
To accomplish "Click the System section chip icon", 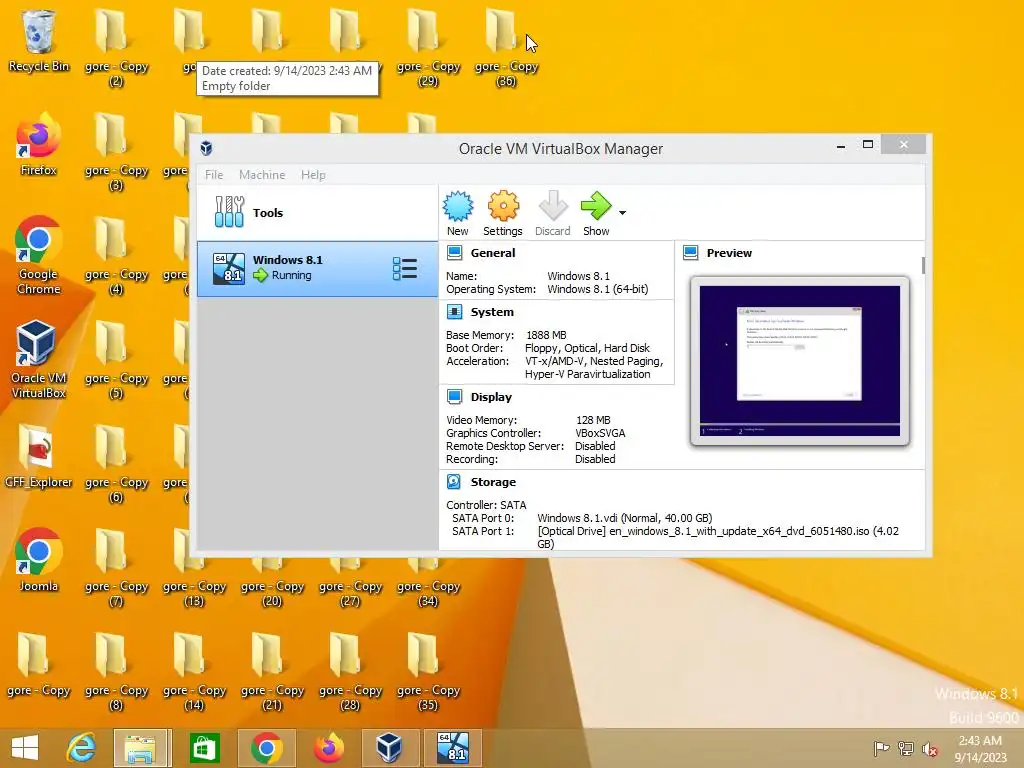I will tap(455, 312).
